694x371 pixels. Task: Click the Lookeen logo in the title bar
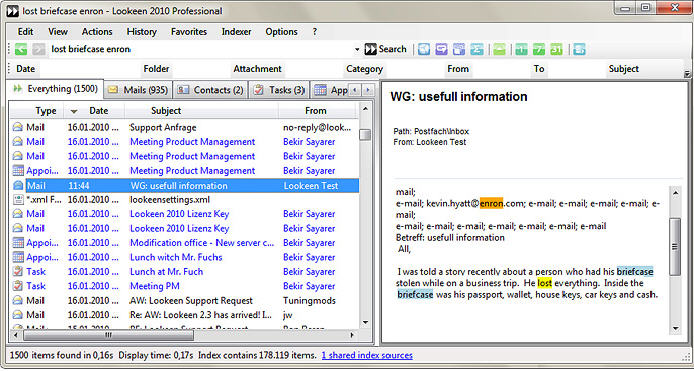point(12,11)
